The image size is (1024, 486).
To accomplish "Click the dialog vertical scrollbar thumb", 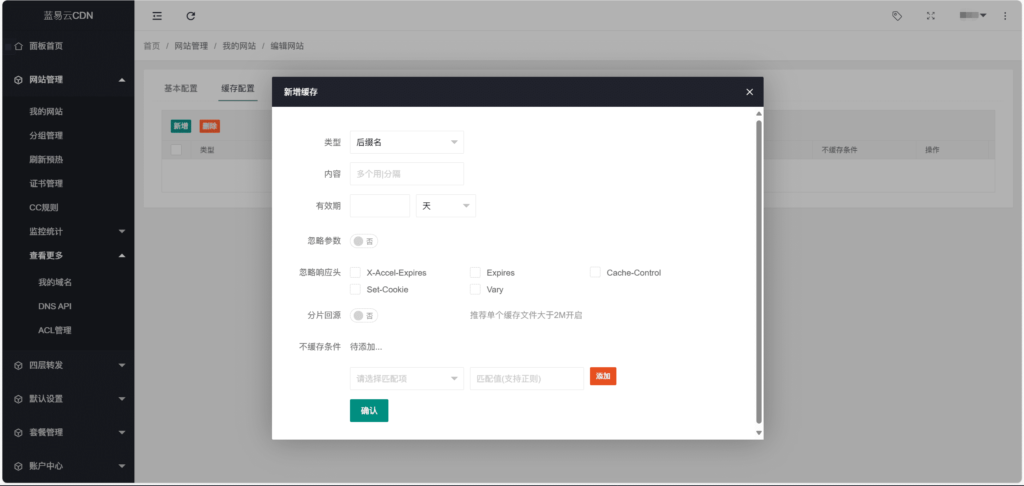I will pos(758,271).
